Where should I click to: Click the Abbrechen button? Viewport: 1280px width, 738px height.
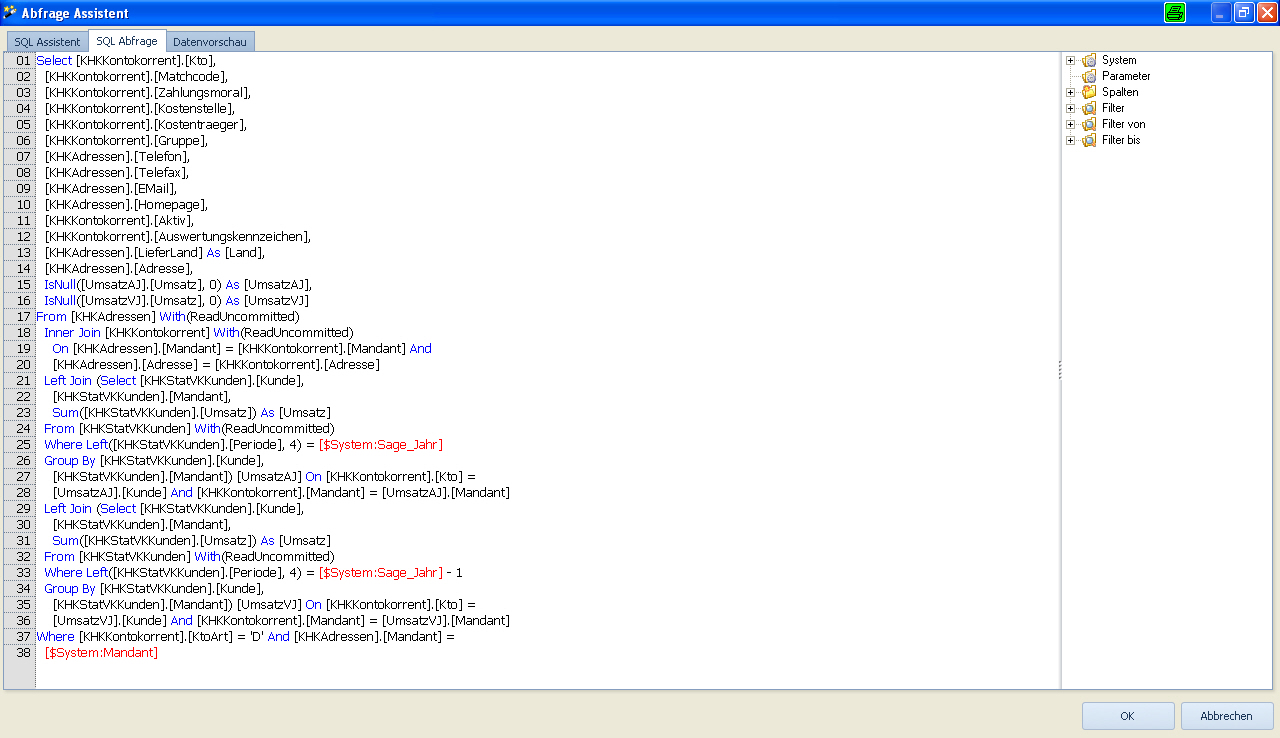pyautogui.click(x=1227, y=716)
